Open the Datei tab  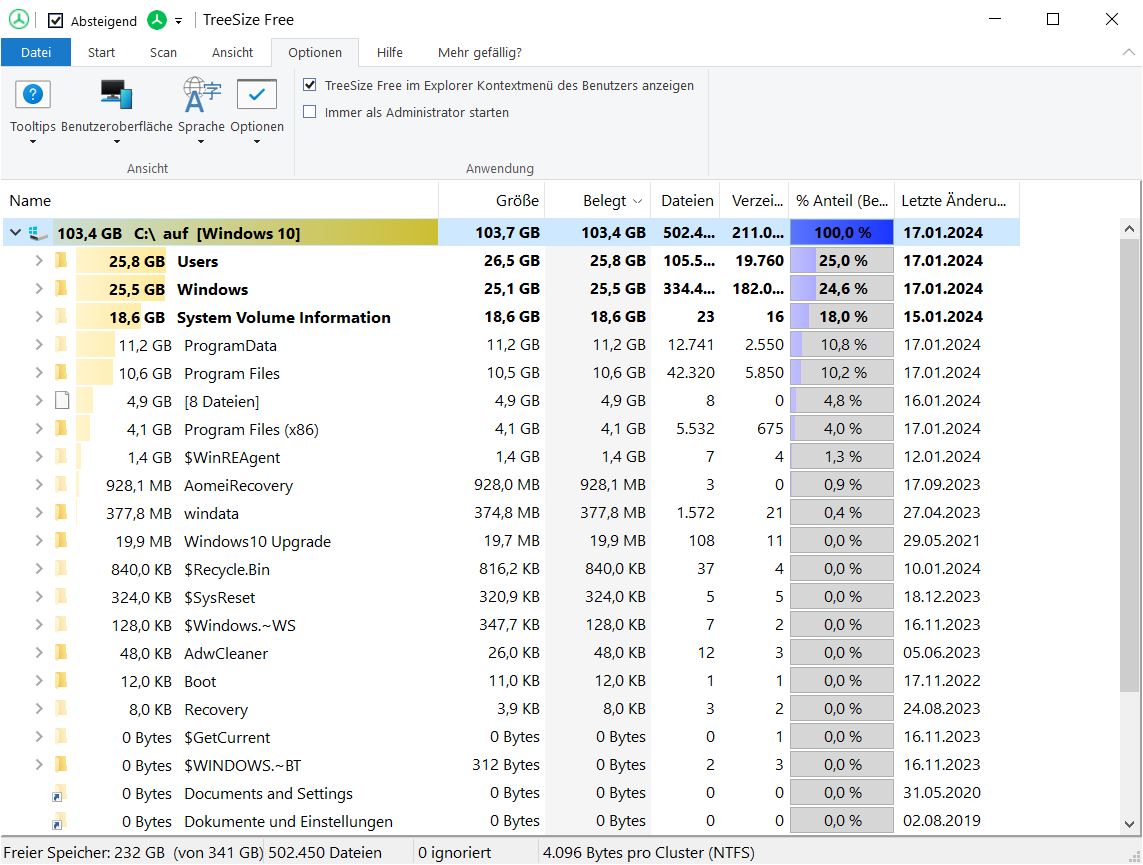tap(36, 52)
